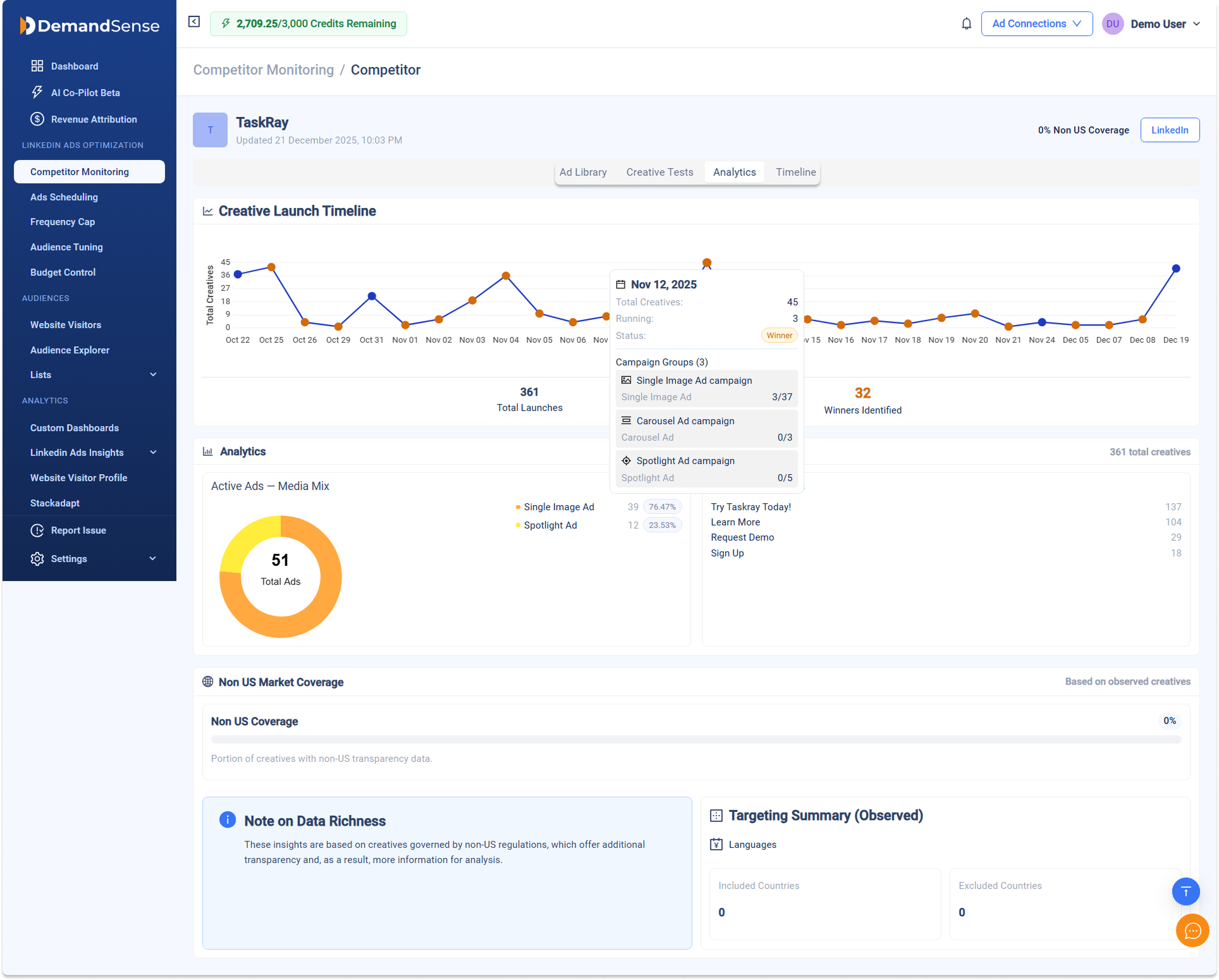1219x980 pixels.
Task: Open the Ad Connections dropdown
Action: 1036,24
